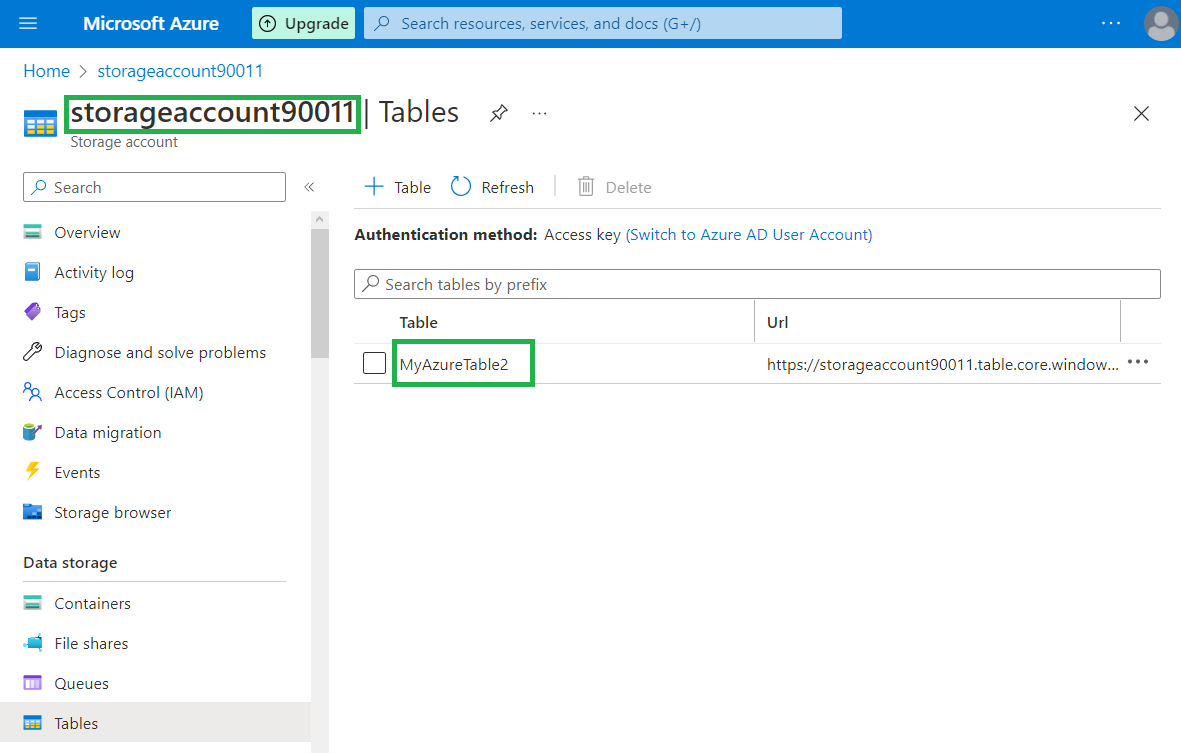Click the Microsoft Azure logo text
The image size is (1181, 753).
click(151, 23)
